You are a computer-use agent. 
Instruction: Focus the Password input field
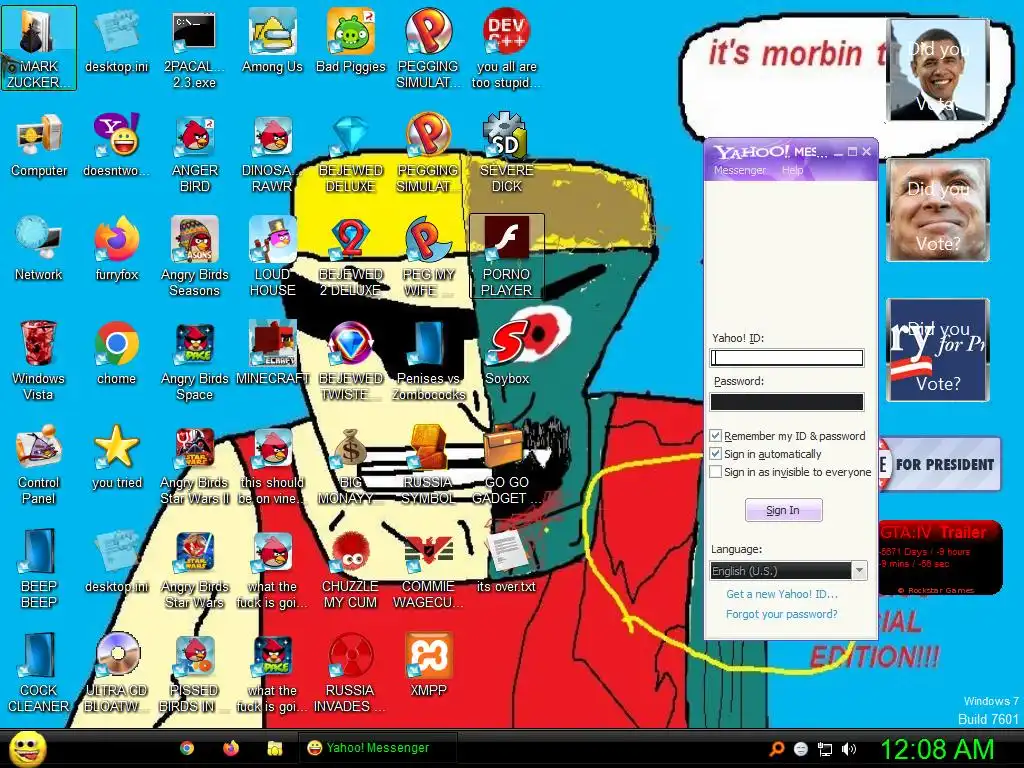787,402
